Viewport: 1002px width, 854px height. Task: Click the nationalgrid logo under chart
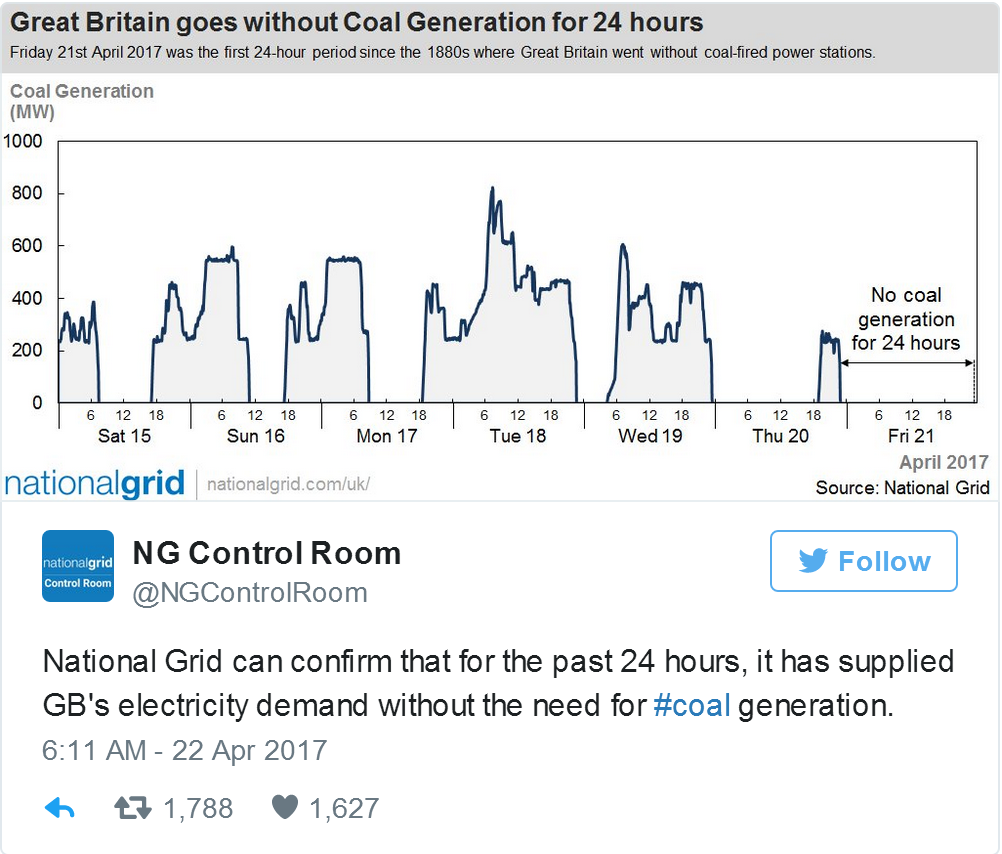click(95, 484)
